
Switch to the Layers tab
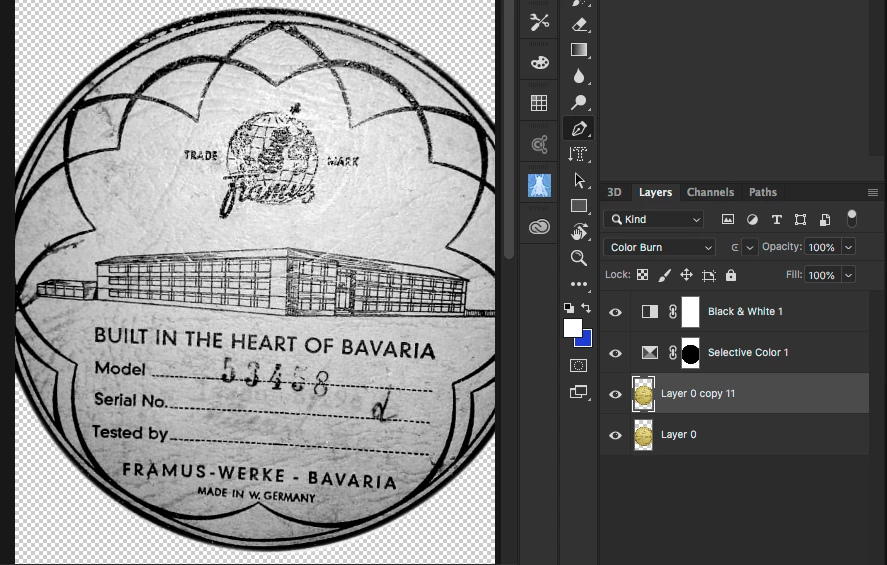pos(656,192)
